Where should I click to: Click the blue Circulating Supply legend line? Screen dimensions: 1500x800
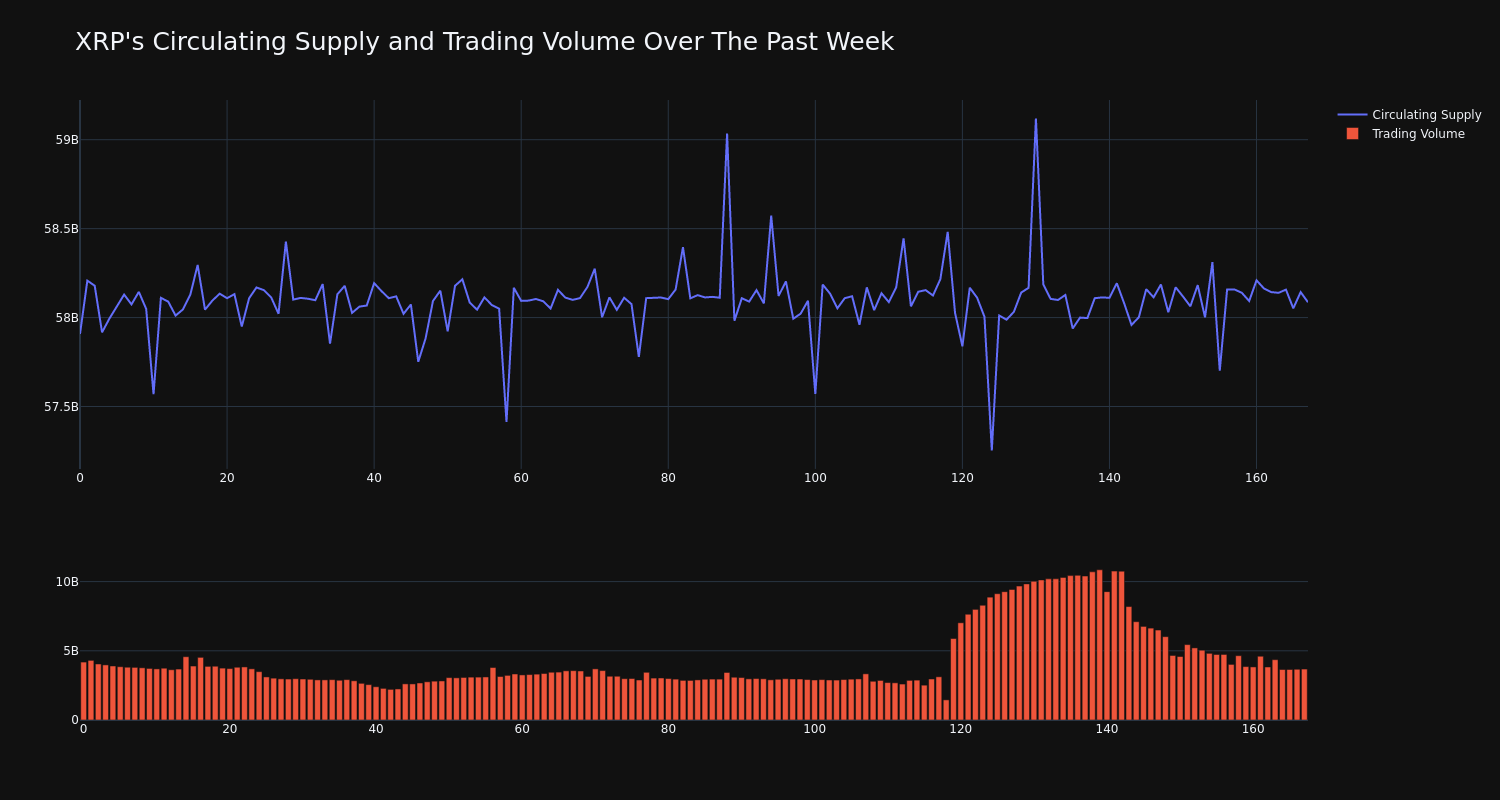1352,115
